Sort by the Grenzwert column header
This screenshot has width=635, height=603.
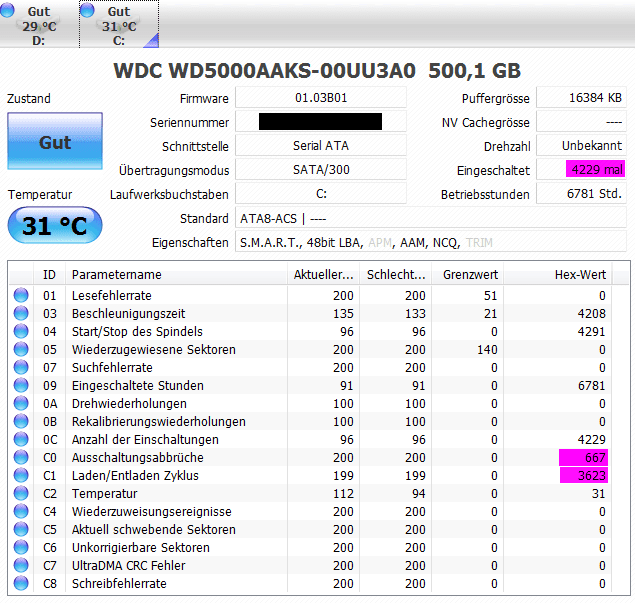coord(468,275)
